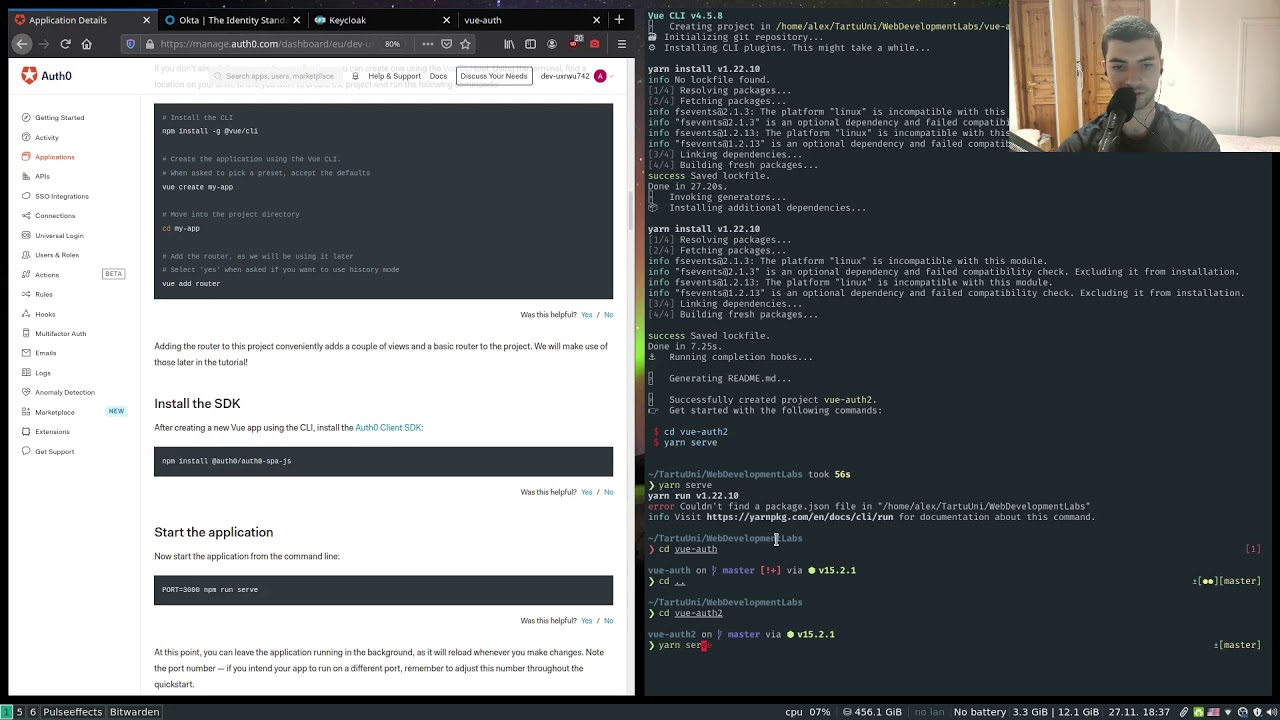Follow the Auth0 Client SDK link
Viewport: 1280px width, 720px height.
coord(388,428)
